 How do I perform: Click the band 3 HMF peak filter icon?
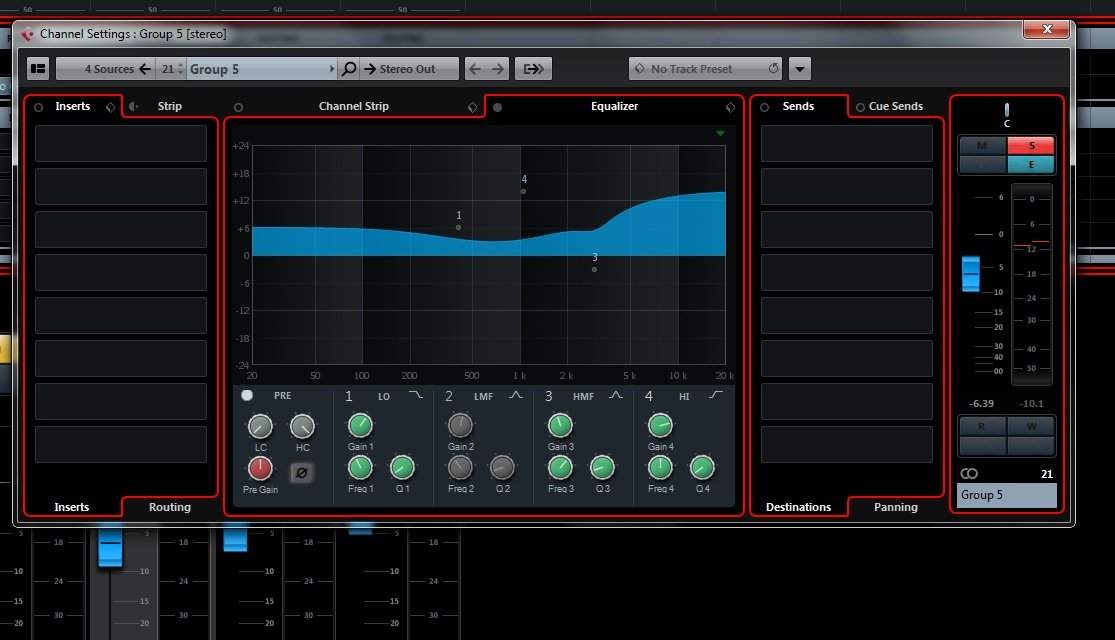coord(615,396)
